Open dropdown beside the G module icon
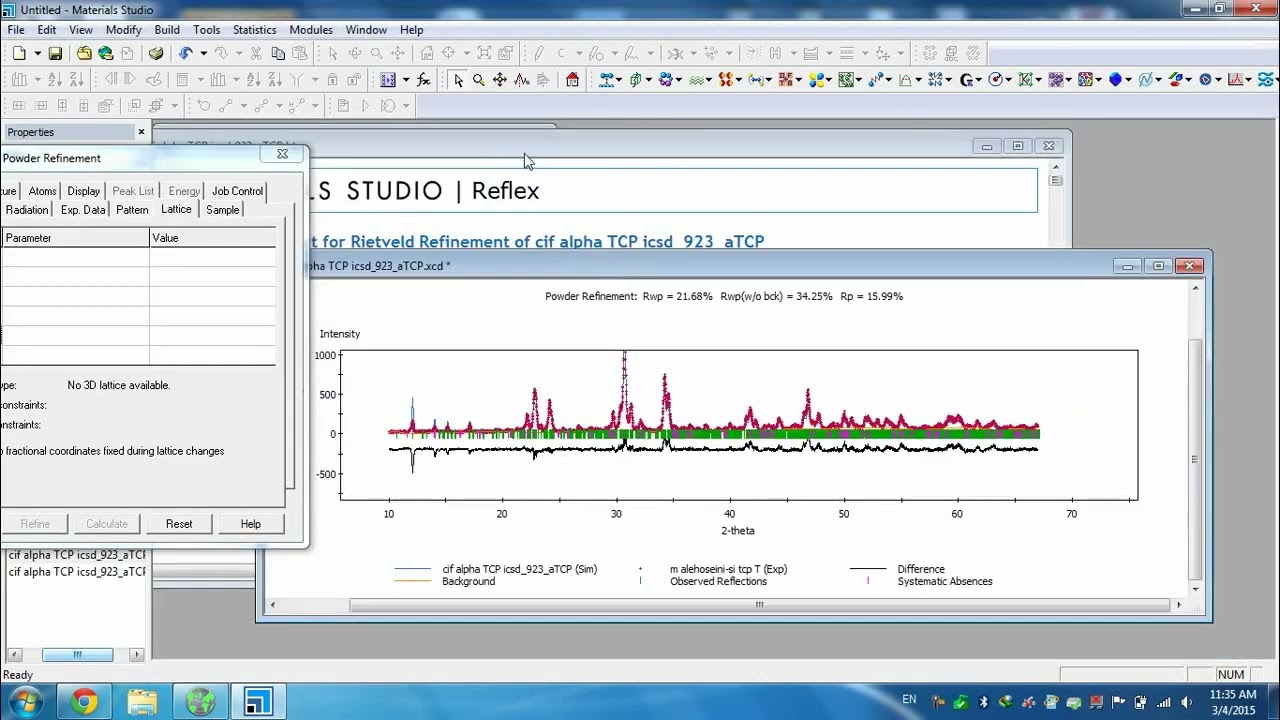 pos(979,80)
